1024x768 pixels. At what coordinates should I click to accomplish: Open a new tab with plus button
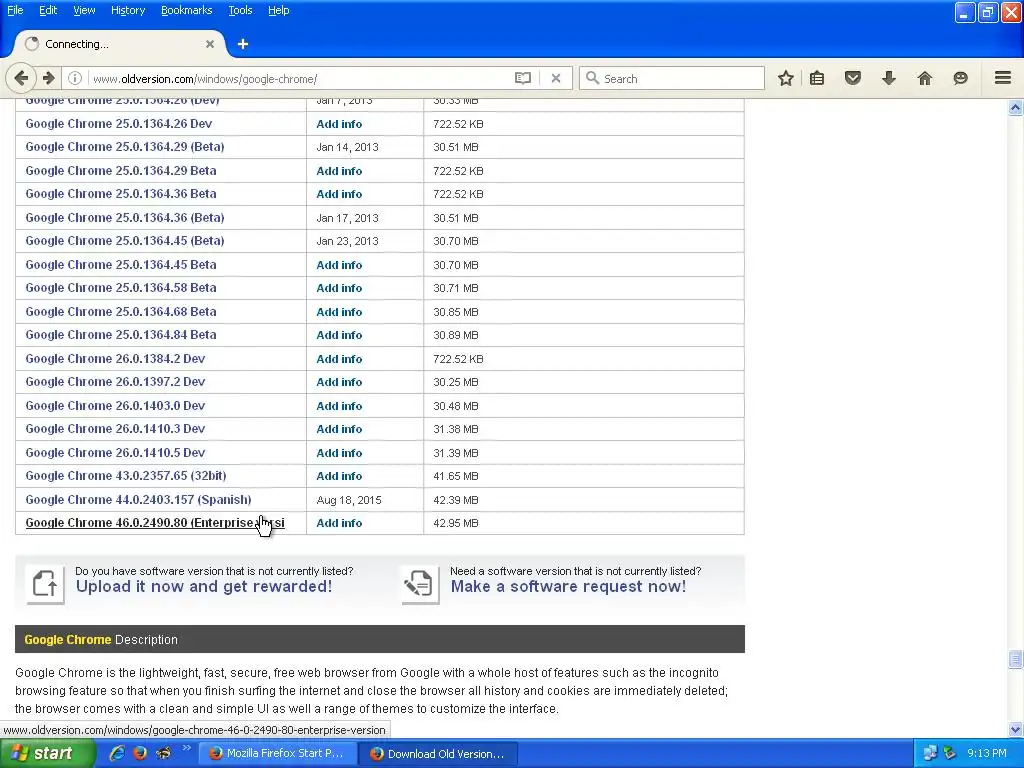pos(243,44)
